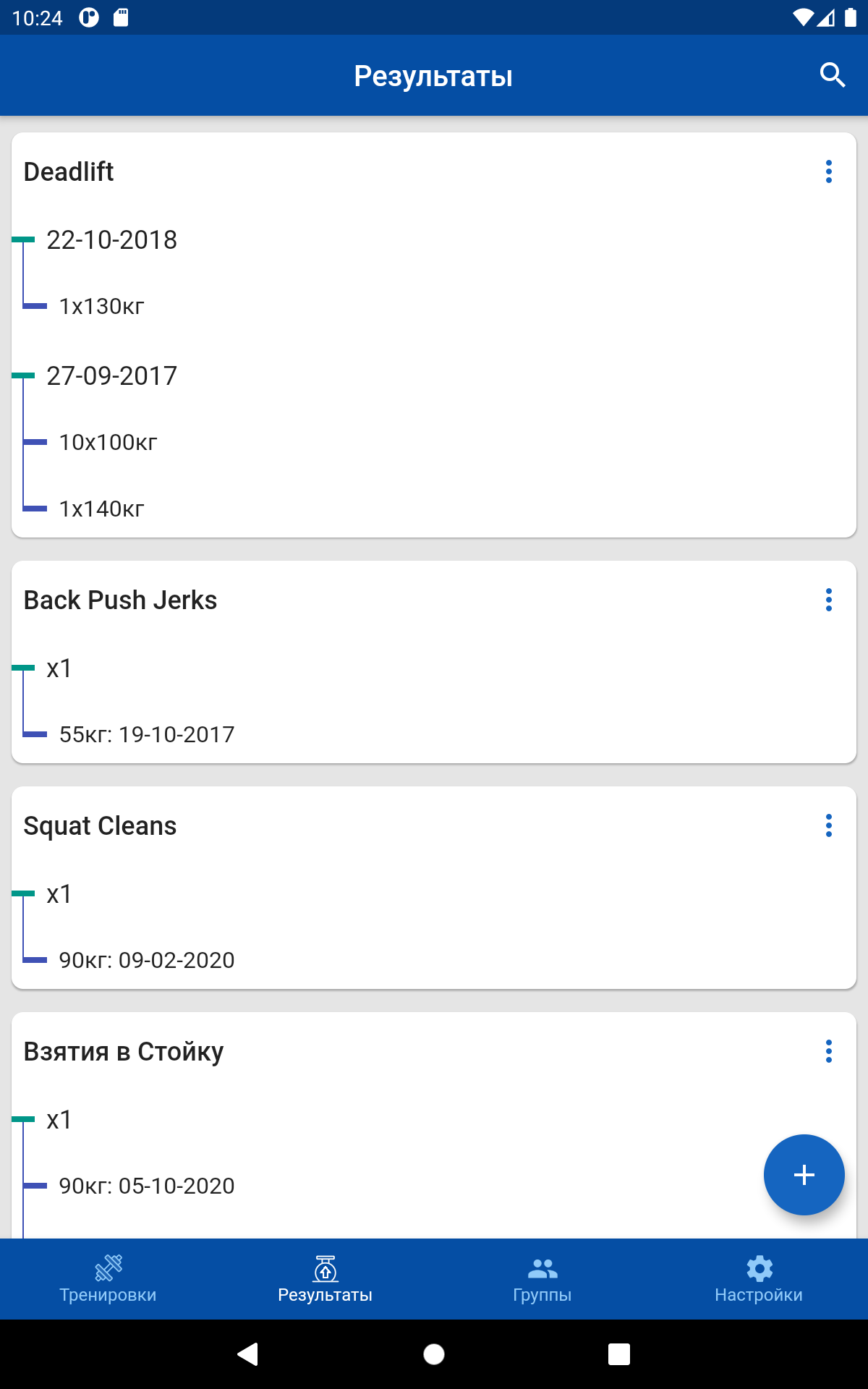Tap the floating add result button
This screenshot has height=1389, width=868.
(804, 1175)
